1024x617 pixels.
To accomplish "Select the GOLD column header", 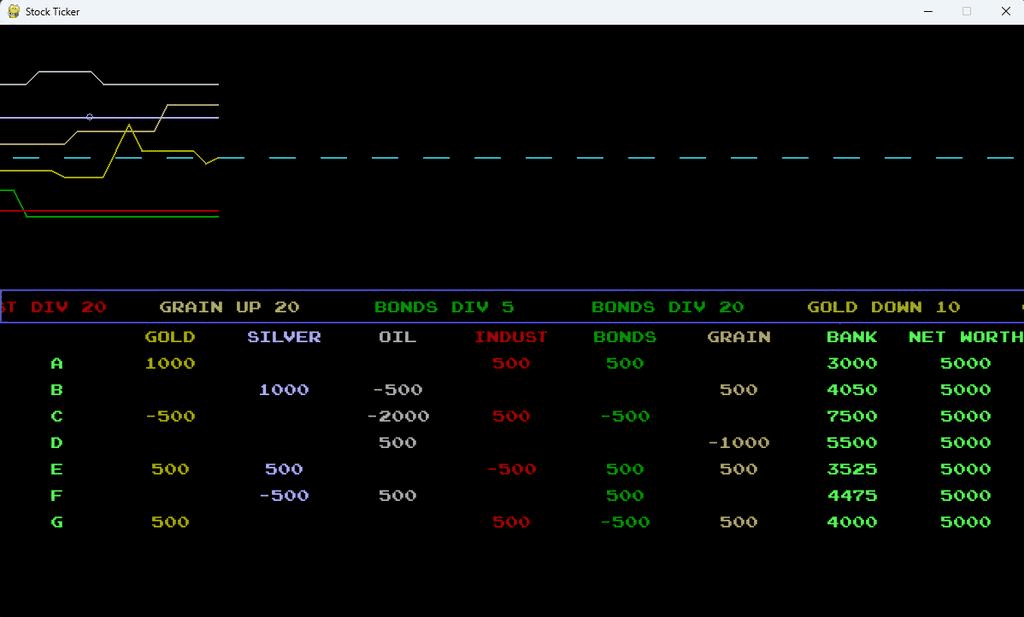I will coord(169,337).
